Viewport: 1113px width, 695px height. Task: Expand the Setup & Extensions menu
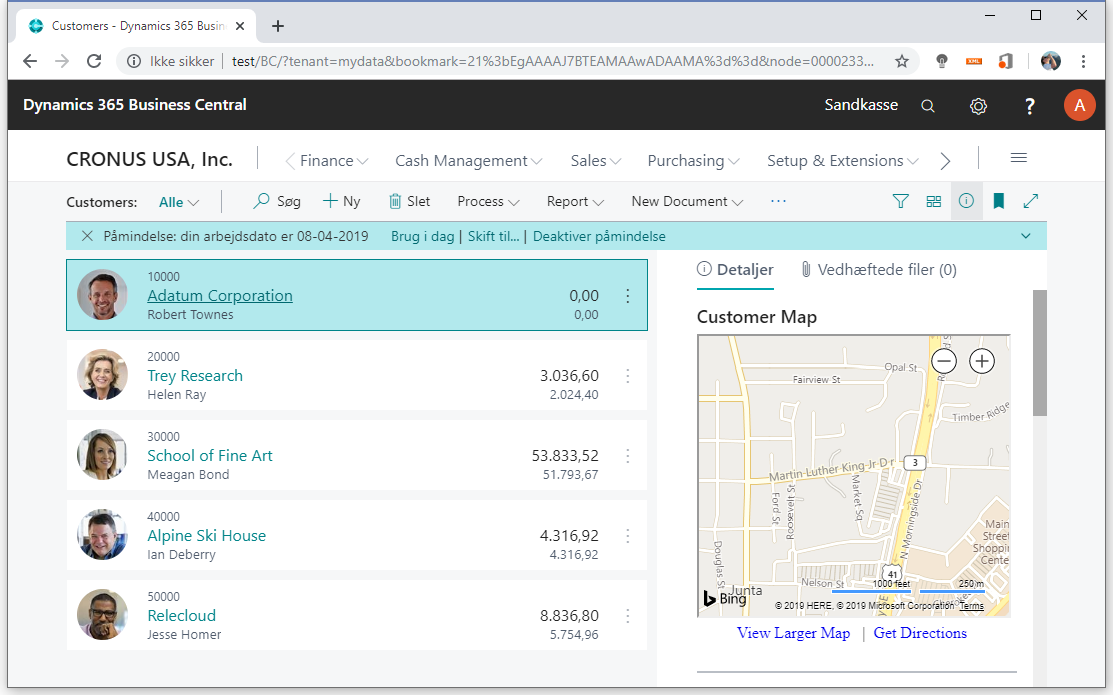843,161
